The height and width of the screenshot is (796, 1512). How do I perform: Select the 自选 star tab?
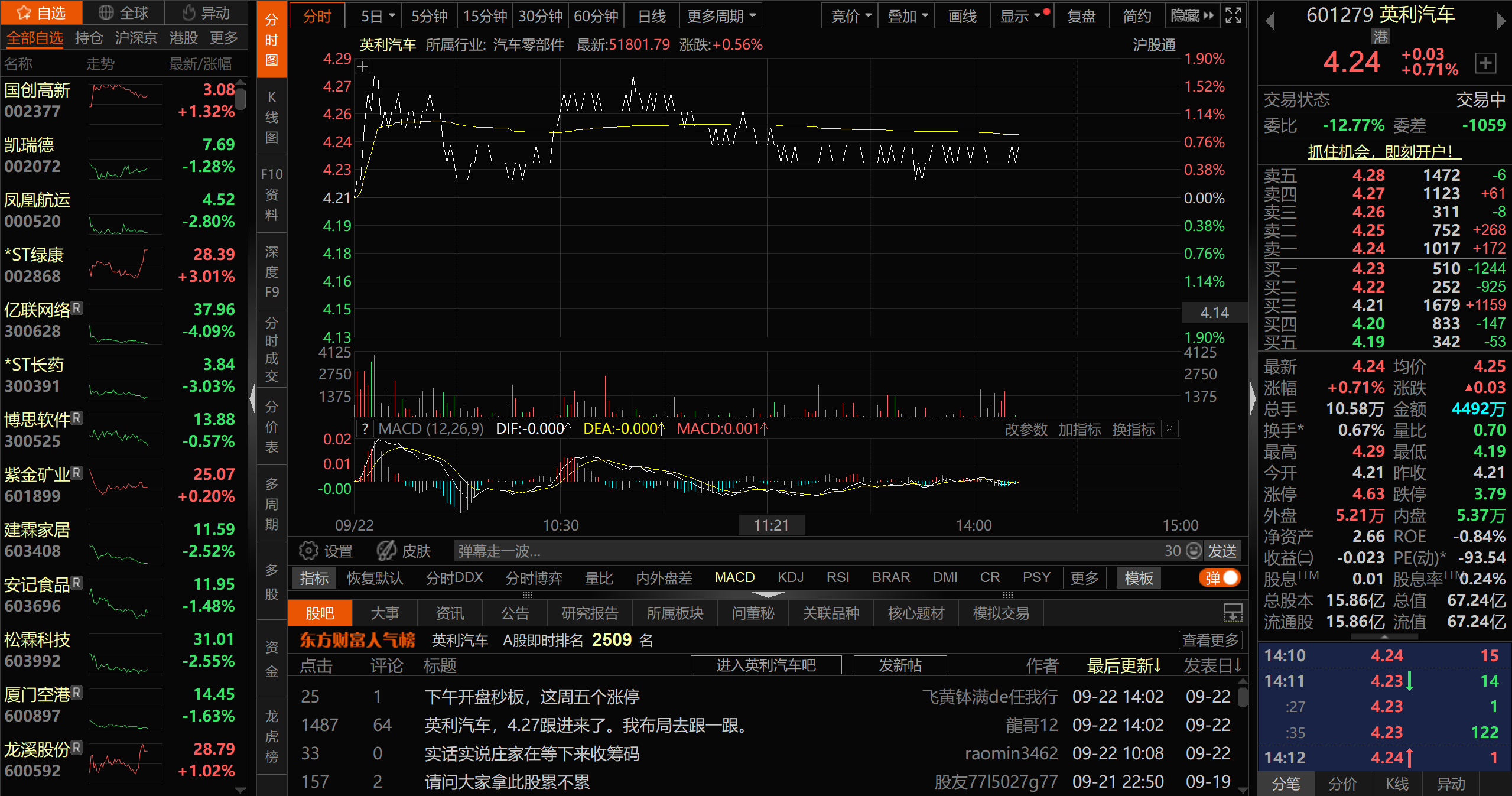[41, 13]
